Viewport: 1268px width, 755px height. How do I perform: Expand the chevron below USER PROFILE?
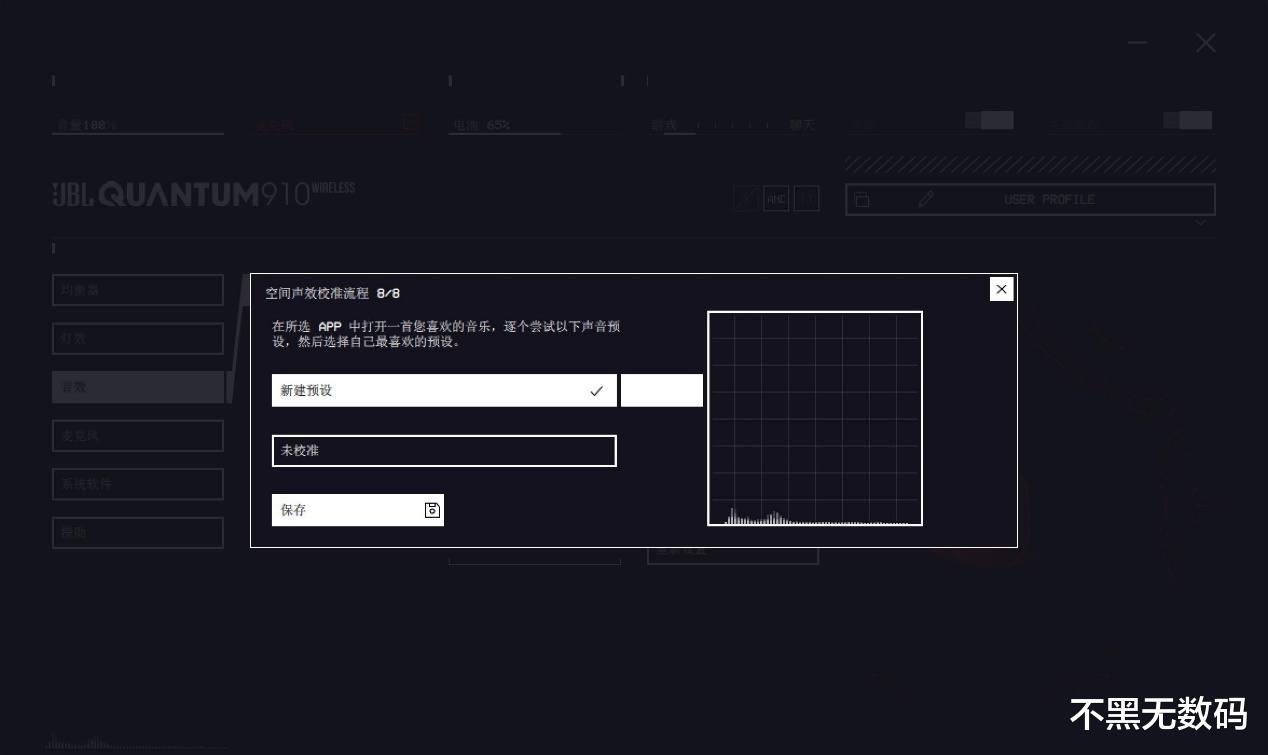point(1198,222)
